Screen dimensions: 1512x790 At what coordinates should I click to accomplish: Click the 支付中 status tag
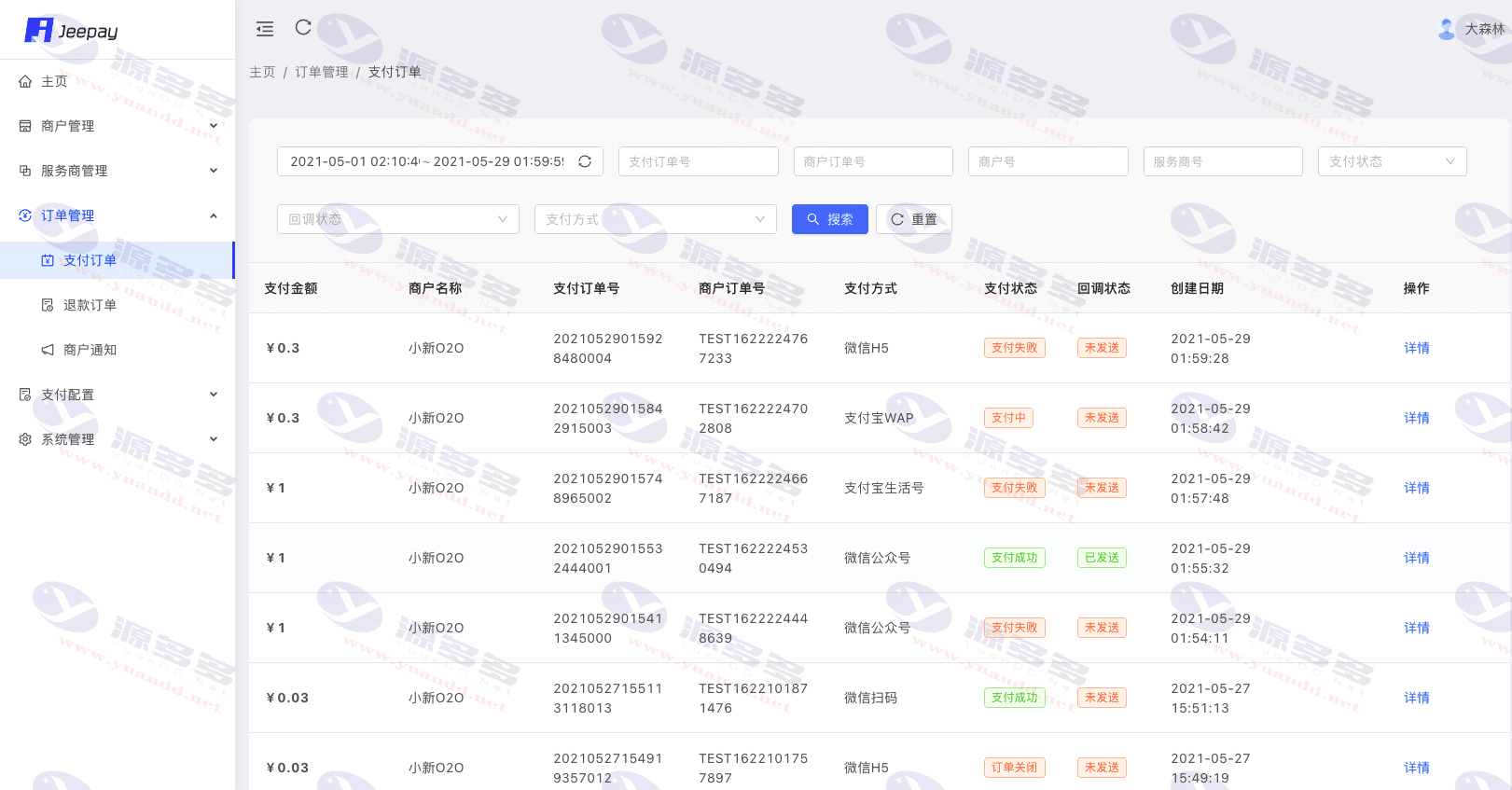coord(1009,418)
